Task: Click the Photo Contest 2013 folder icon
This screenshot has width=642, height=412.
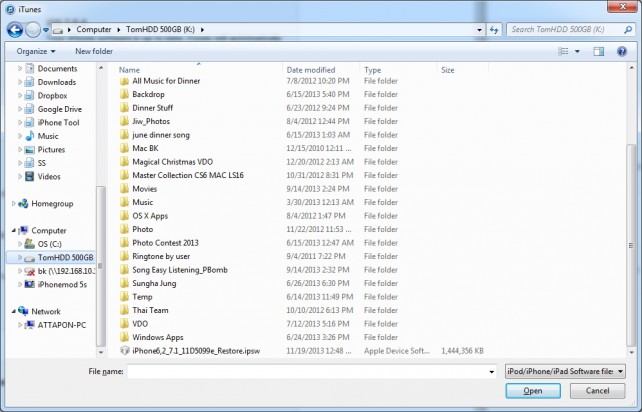Action: coord(124,243)
